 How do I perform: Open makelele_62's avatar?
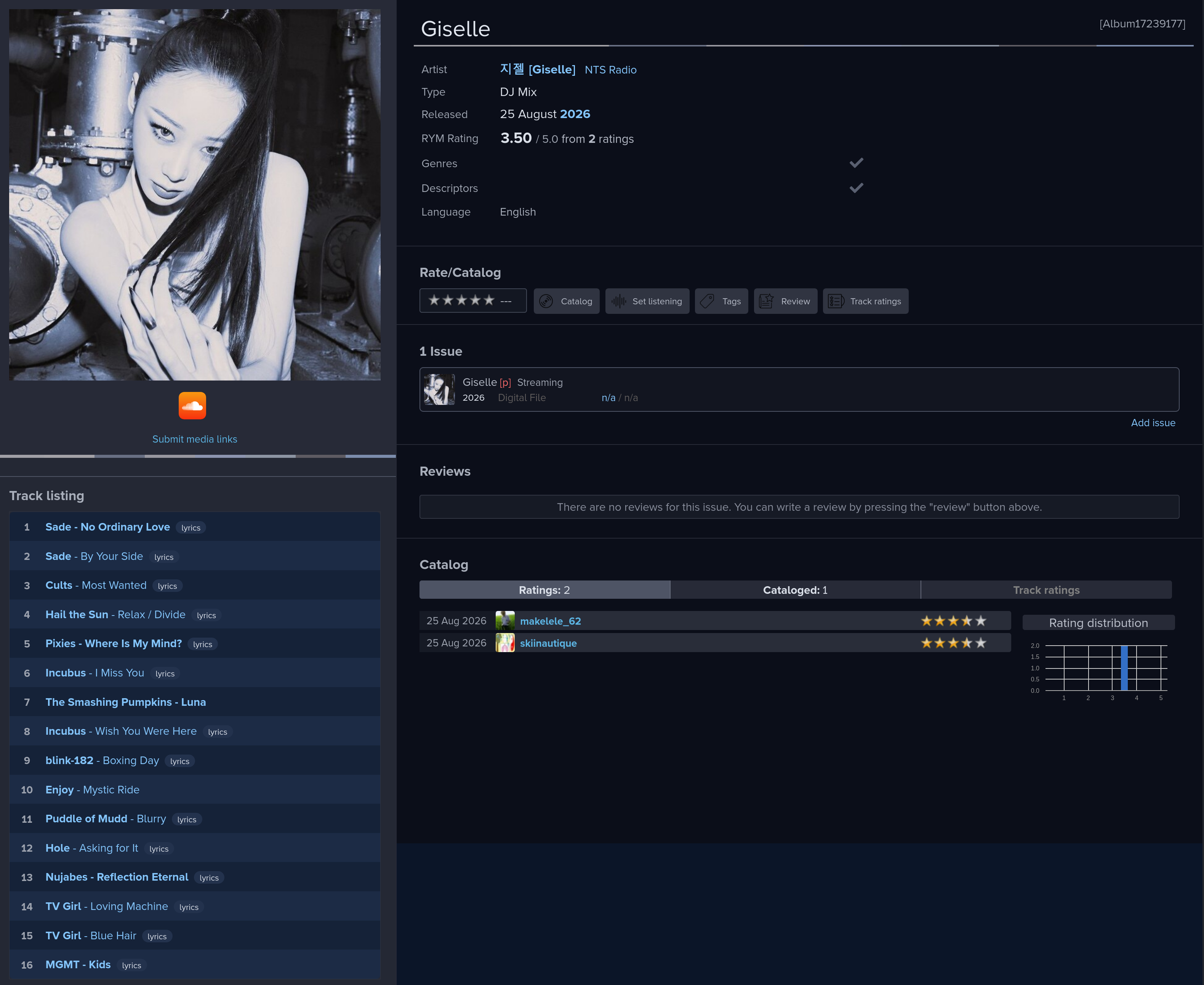[x=504, y=621]
